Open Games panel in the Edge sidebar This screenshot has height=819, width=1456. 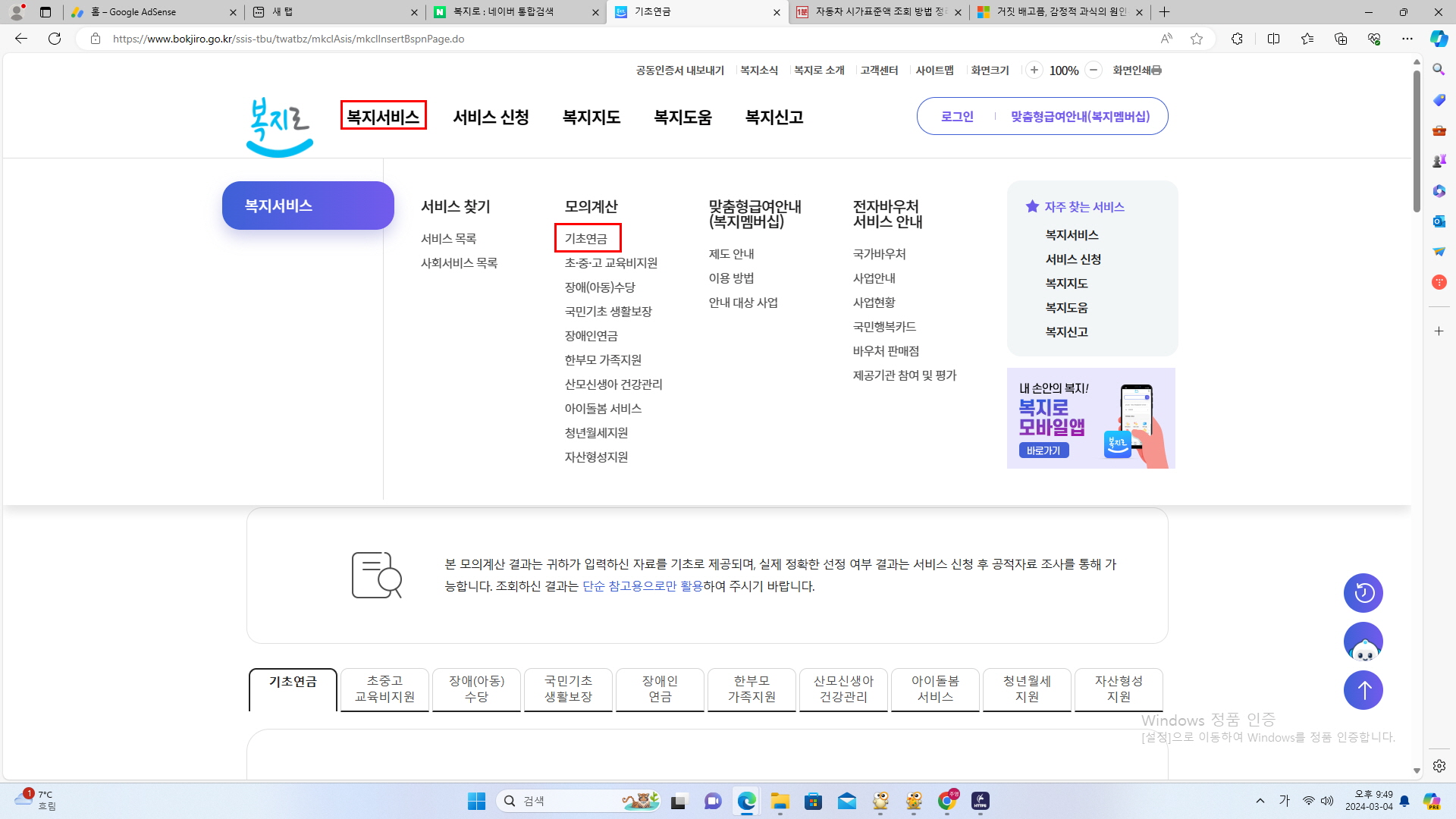1439,160
